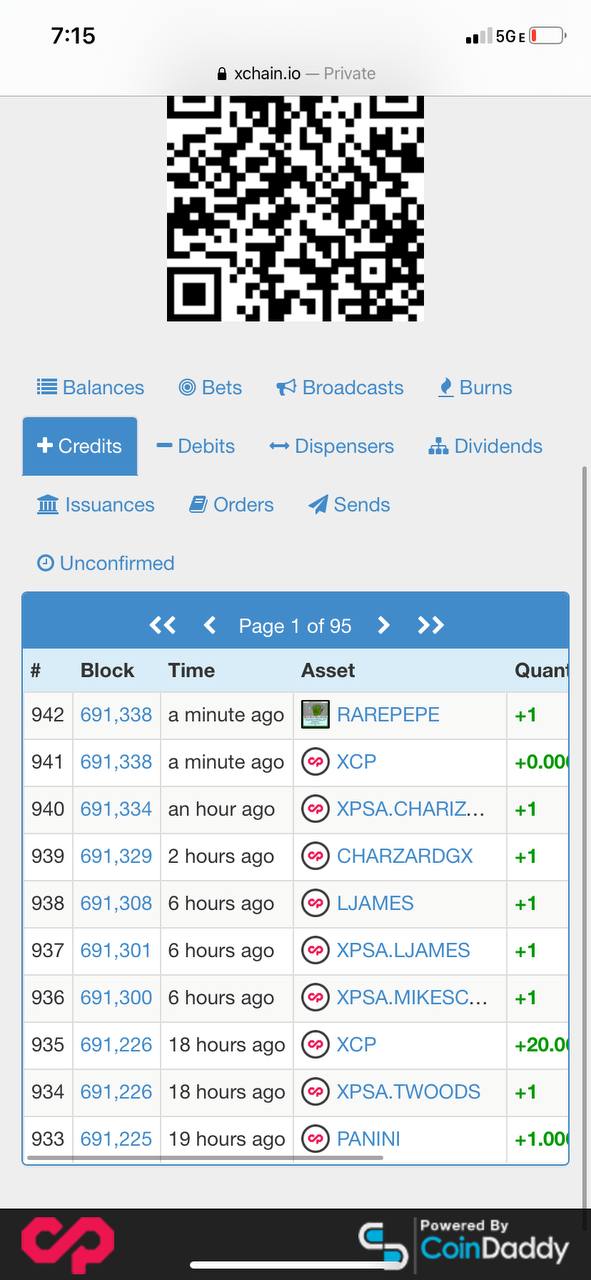Tap the xchain.io address bar

(295, 73)
